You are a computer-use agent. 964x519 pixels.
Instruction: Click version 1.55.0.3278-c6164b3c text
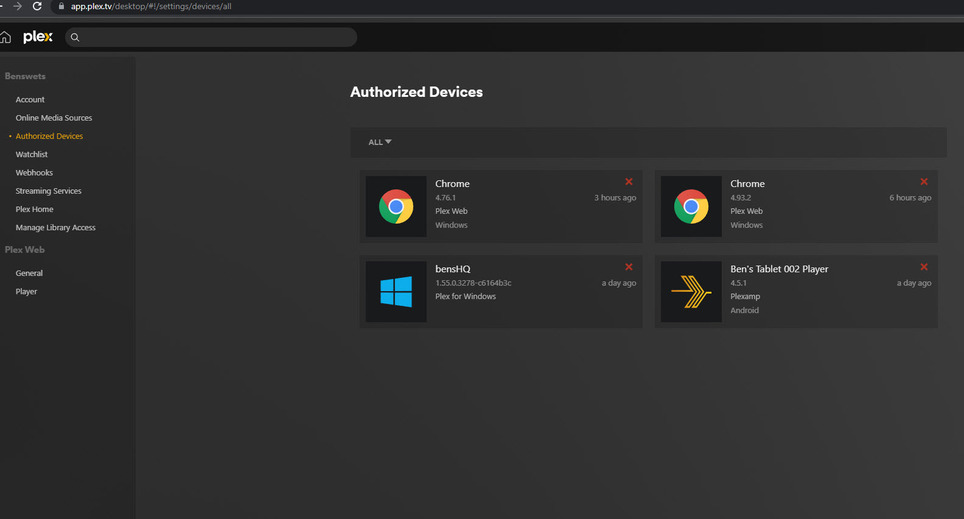[x=473, y=283]
